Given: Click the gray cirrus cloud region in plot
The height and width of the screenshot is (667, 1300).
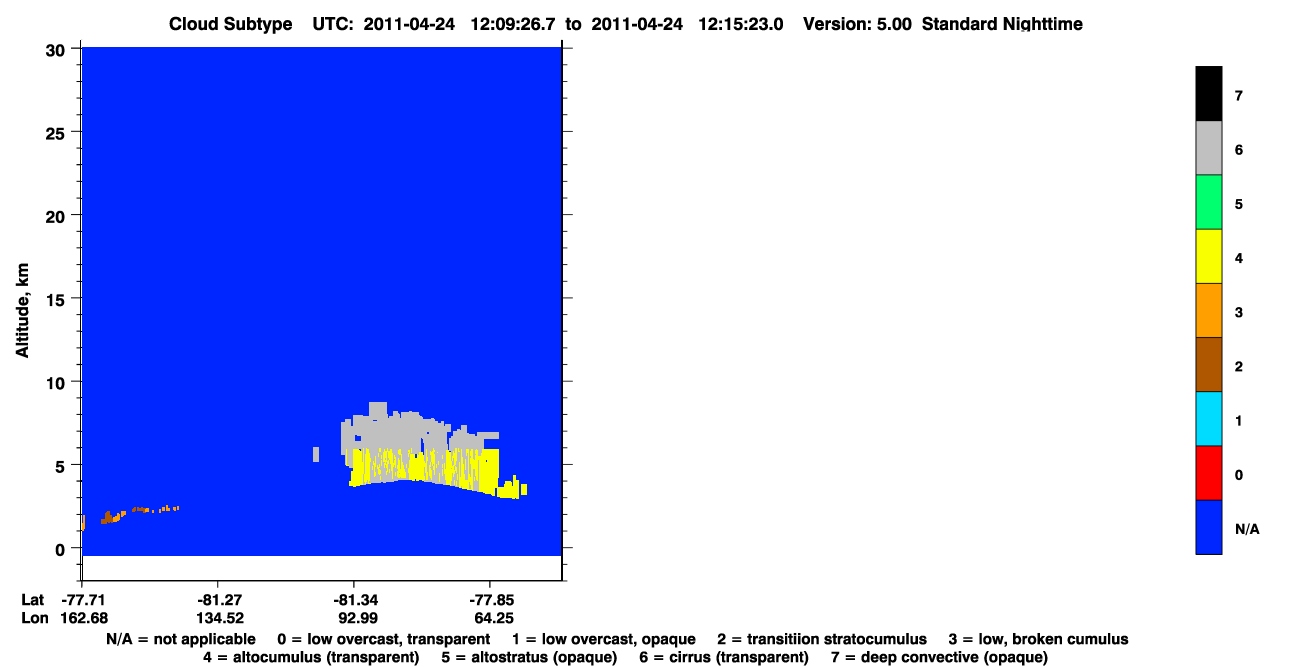Looking at the screenshot, I should [400, 432].
